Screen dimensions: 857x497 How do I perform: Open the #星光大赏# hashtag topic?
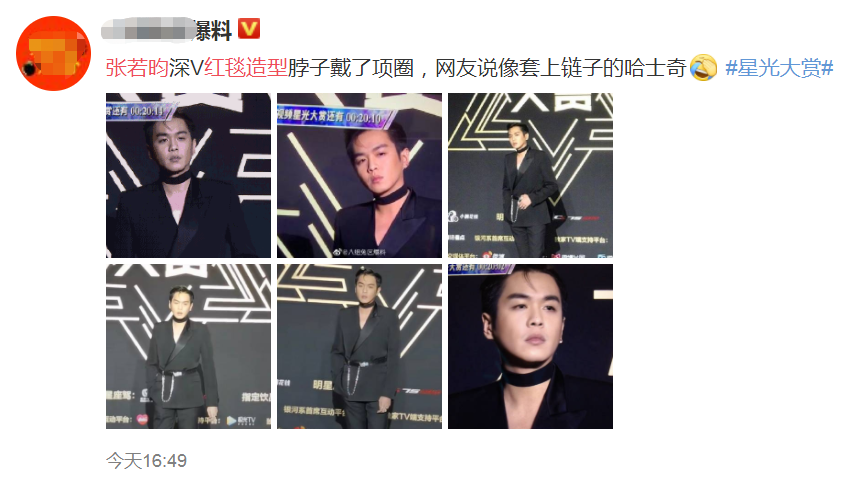(x=779, y=68)
